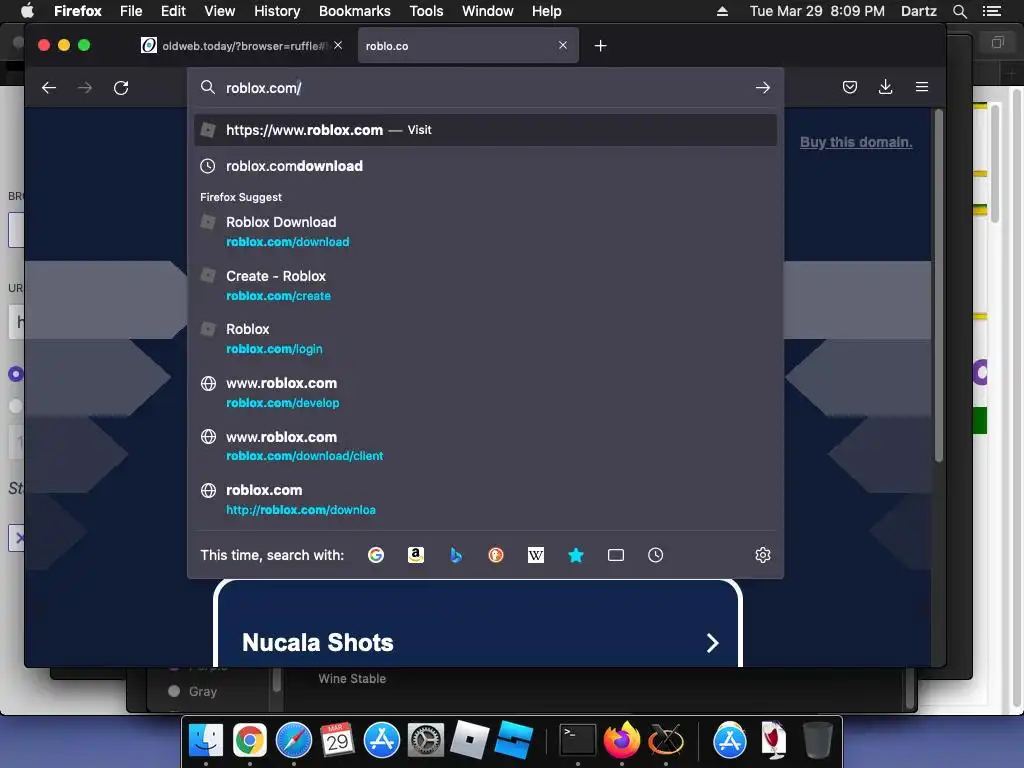The image size is (1024, 768).
Task: Open the Firefox hamburger menu
Action: [x=921, y=87]
